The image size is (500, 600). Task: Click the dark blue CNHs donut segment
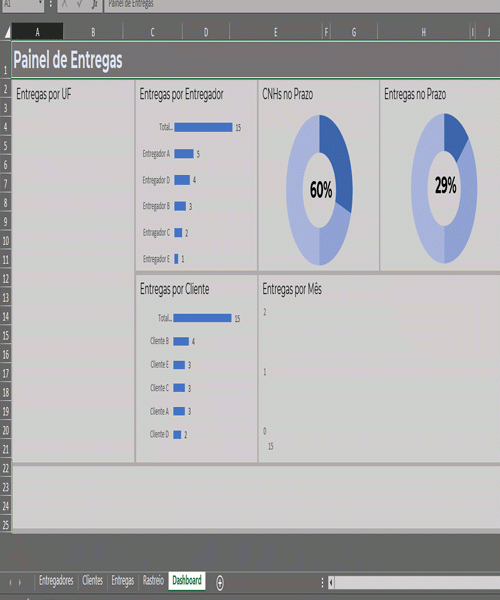340,165
